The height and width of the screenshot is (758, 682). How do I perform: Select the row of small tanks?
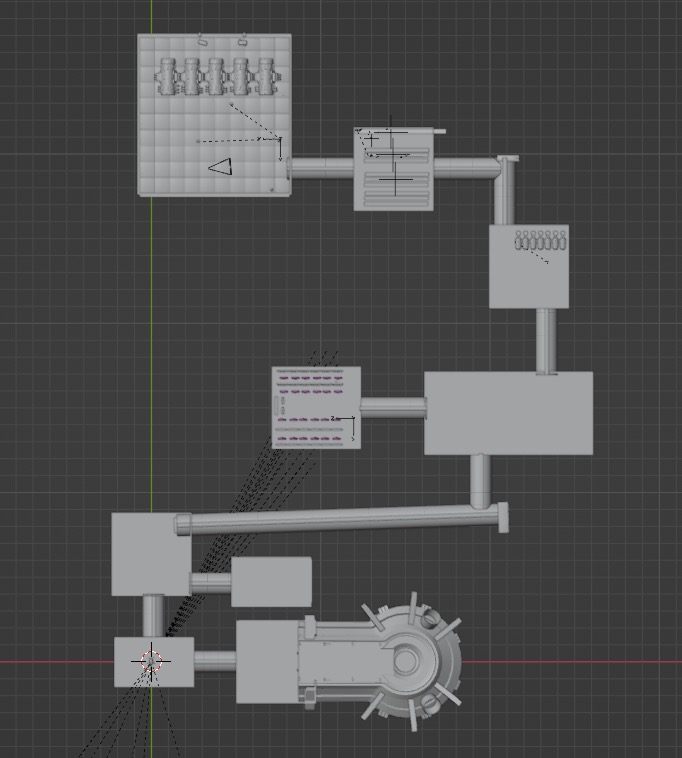[x=540, y=240]
